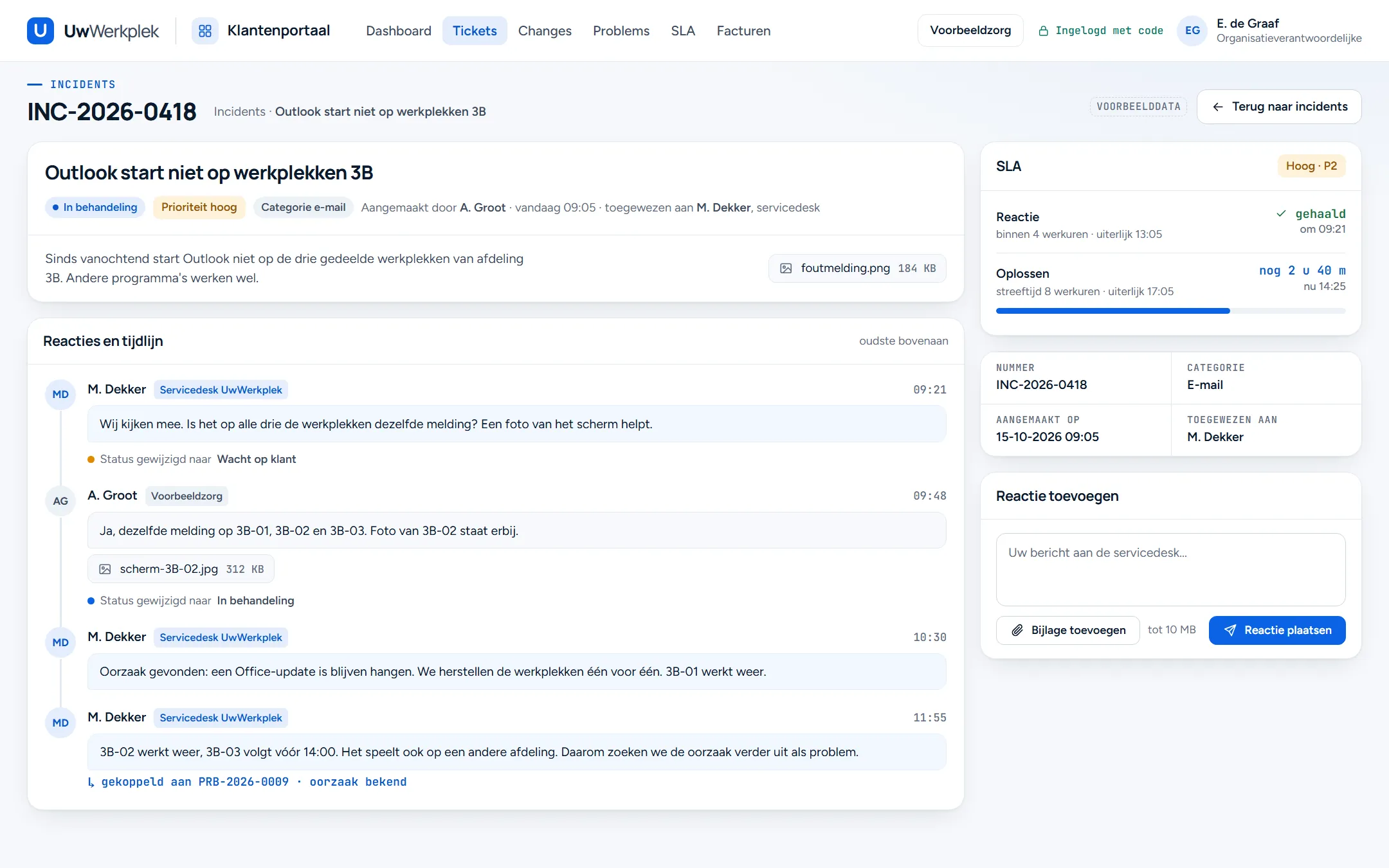Screen dimensions: 1389x868
Task: Click the paper plane icon on Reactie plaatsen
Action: coord(1230,630)
